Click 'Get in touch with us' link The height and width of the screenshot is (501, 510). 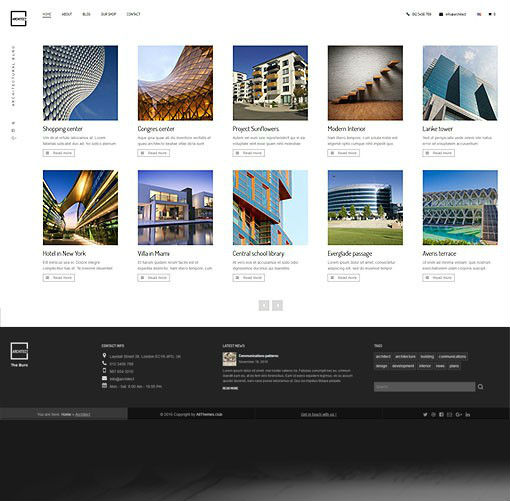pyautogui.click(x=319, y=414)
